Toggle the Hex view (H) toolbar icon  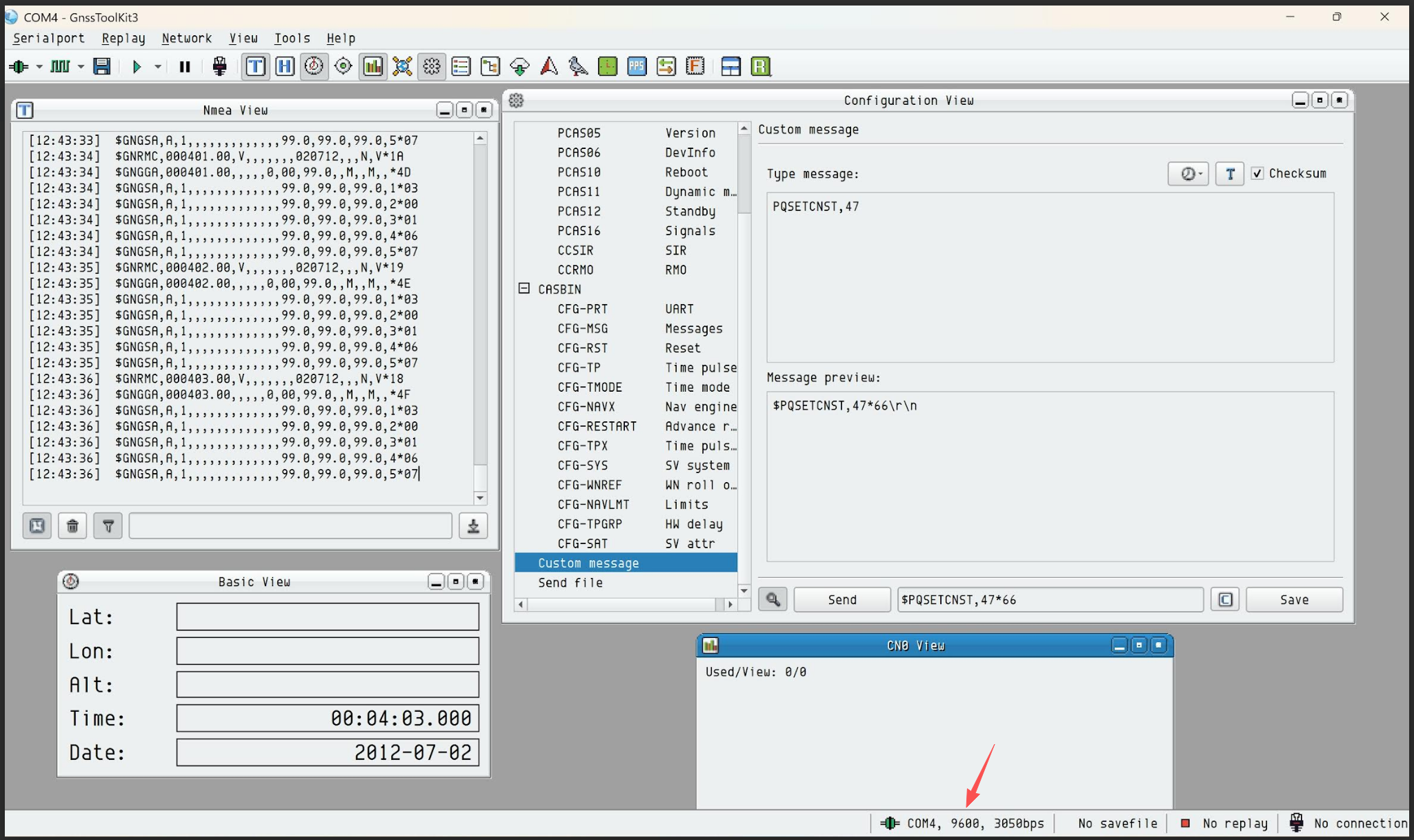tap(284, 66)
